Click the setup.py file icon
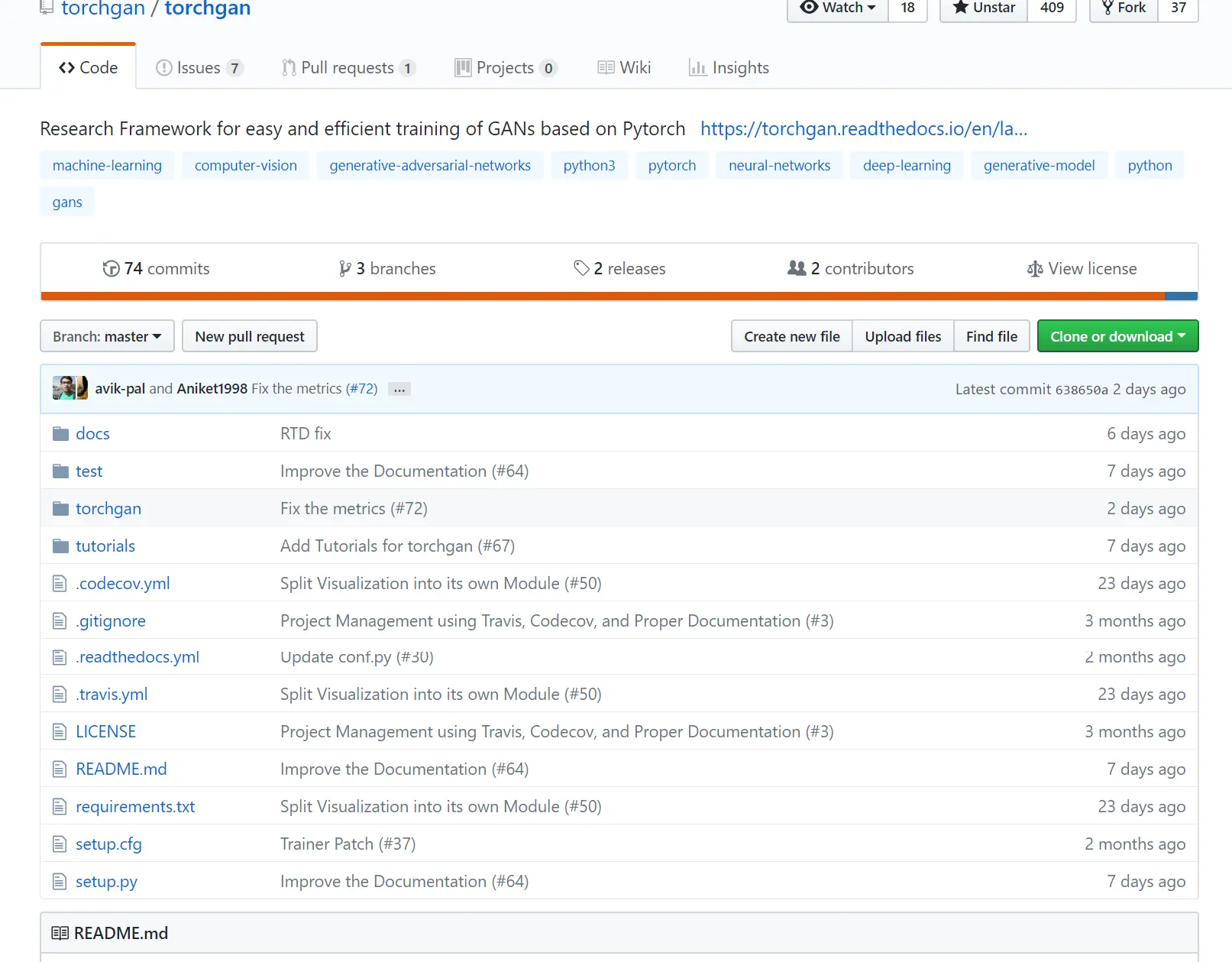 (x=60, y=882)
